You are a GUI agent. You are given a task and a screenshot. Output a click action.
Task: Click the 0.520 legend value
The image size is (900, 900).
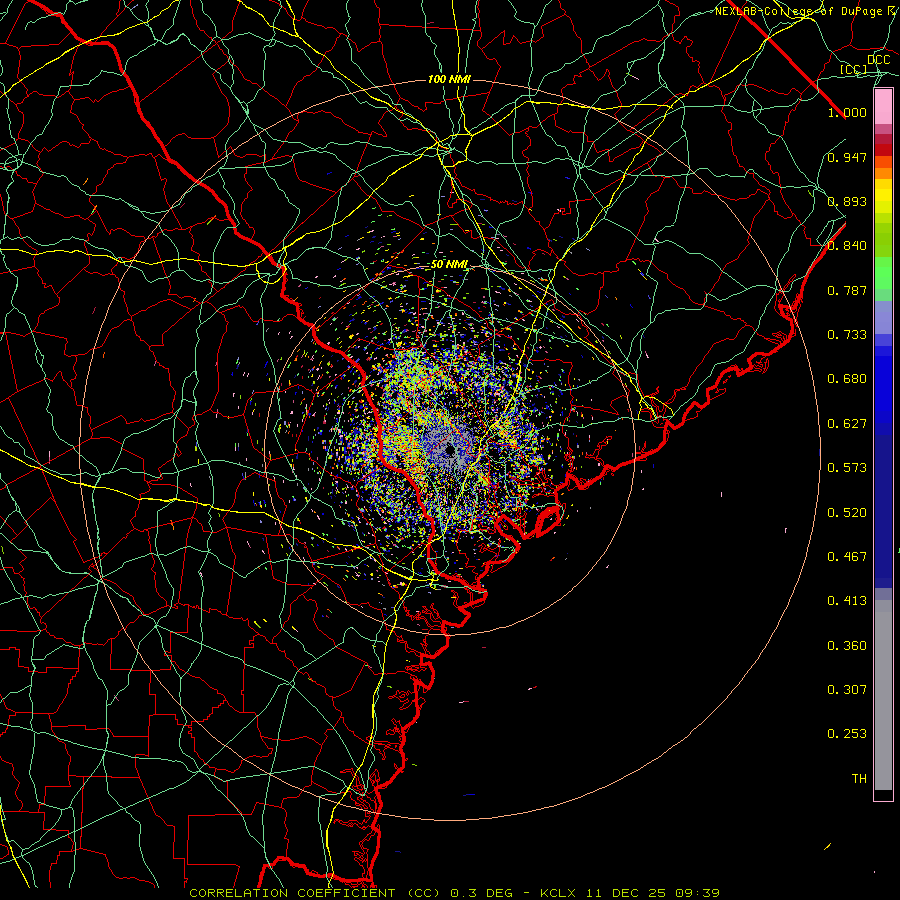[847, 513]
